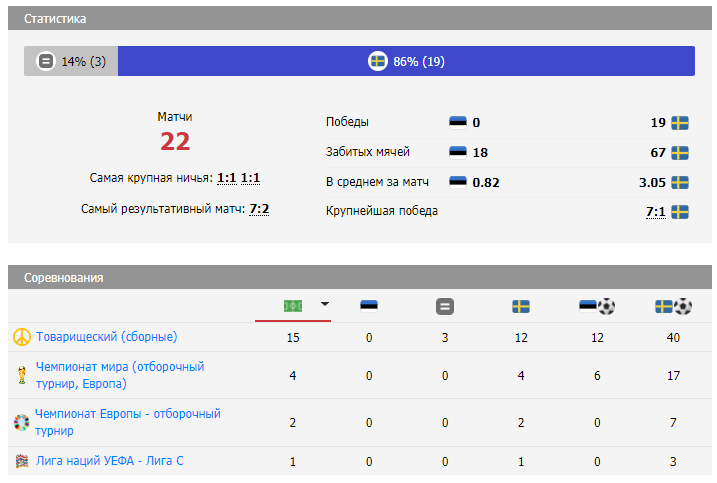
Task: Open Лига наций УЕФА - Лига С link
Action: (110, 461)
